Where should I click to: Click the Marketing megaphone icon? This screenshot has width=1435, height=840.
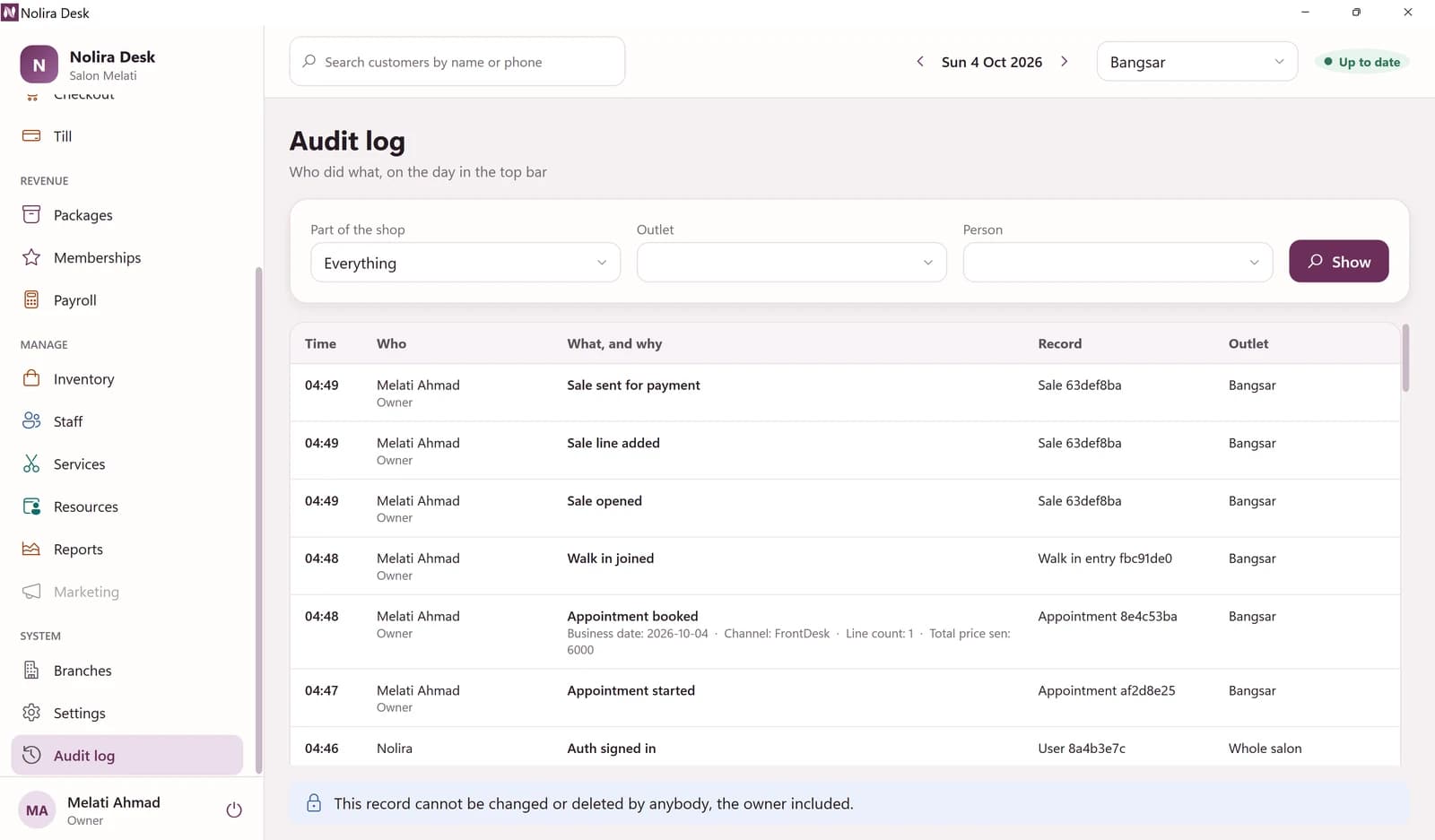[31, 592]
